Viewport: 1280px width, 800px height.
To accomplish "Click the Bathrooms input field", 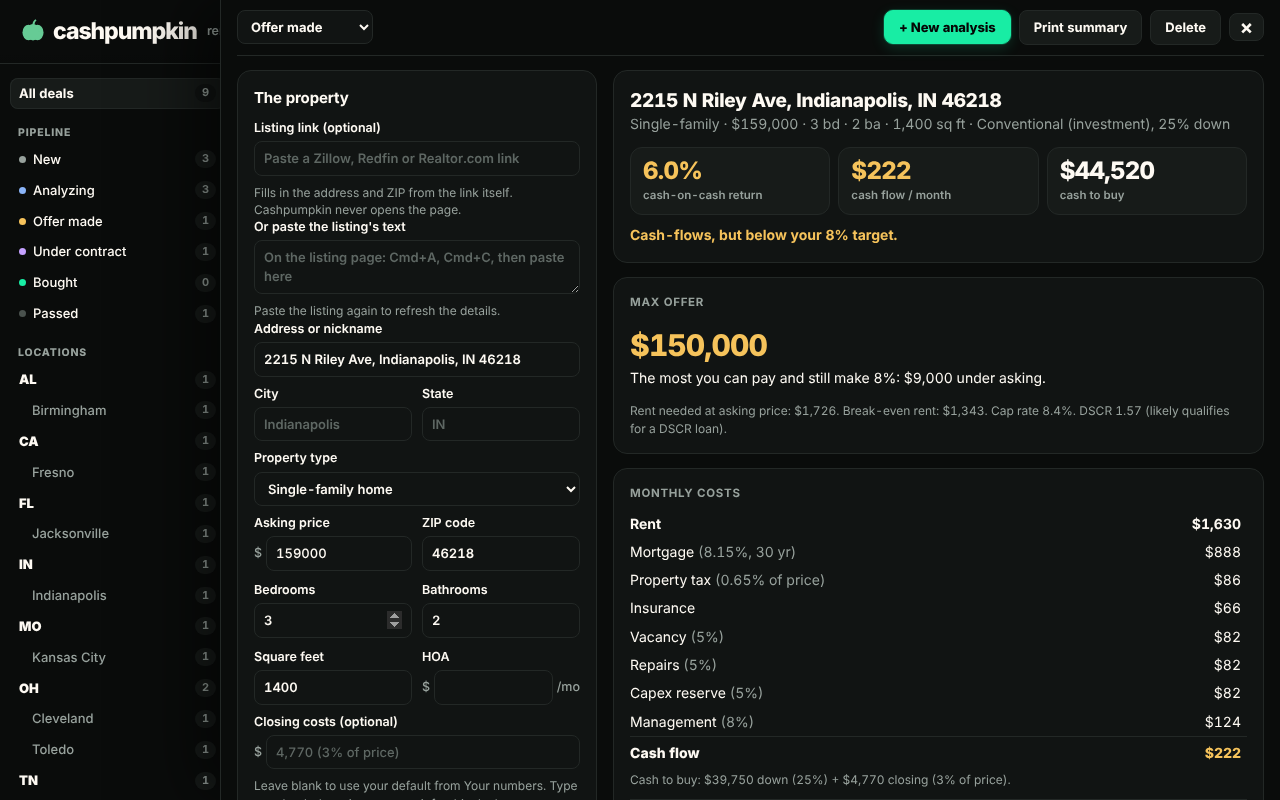I will click(501, 620).
